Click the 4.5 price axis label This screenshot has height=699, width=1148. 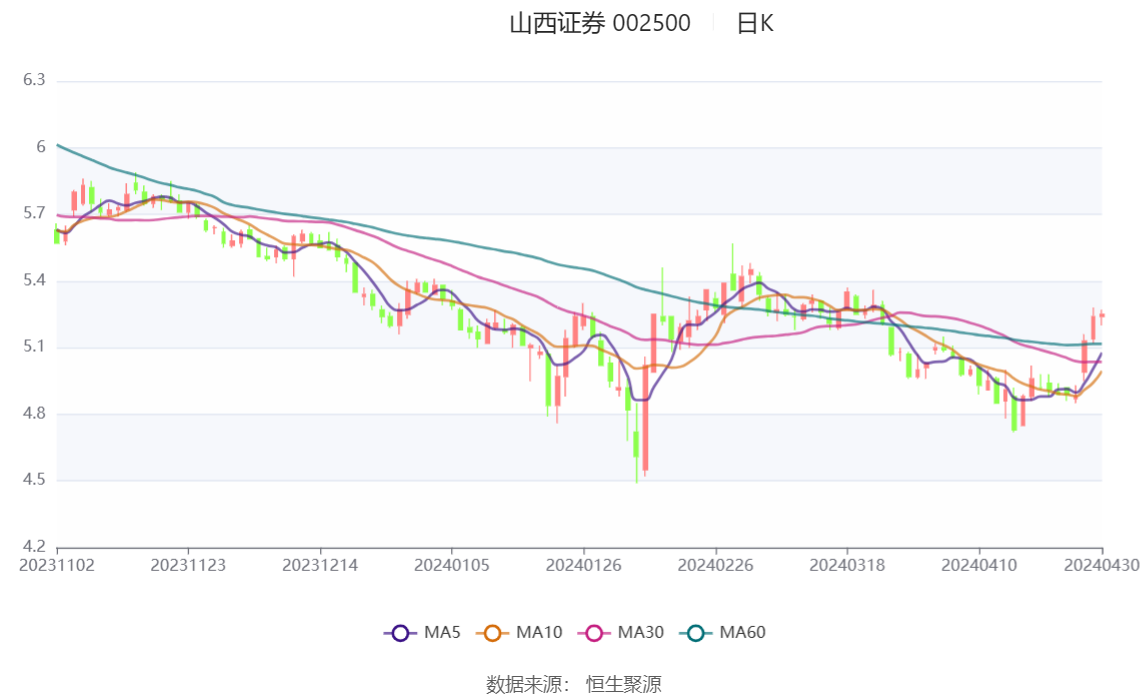35,480
